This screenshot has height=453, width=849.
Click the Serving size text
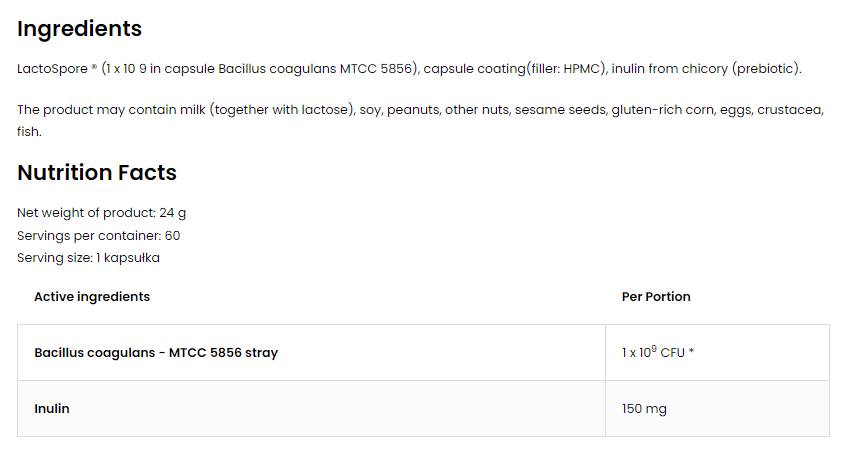point(88,258)
